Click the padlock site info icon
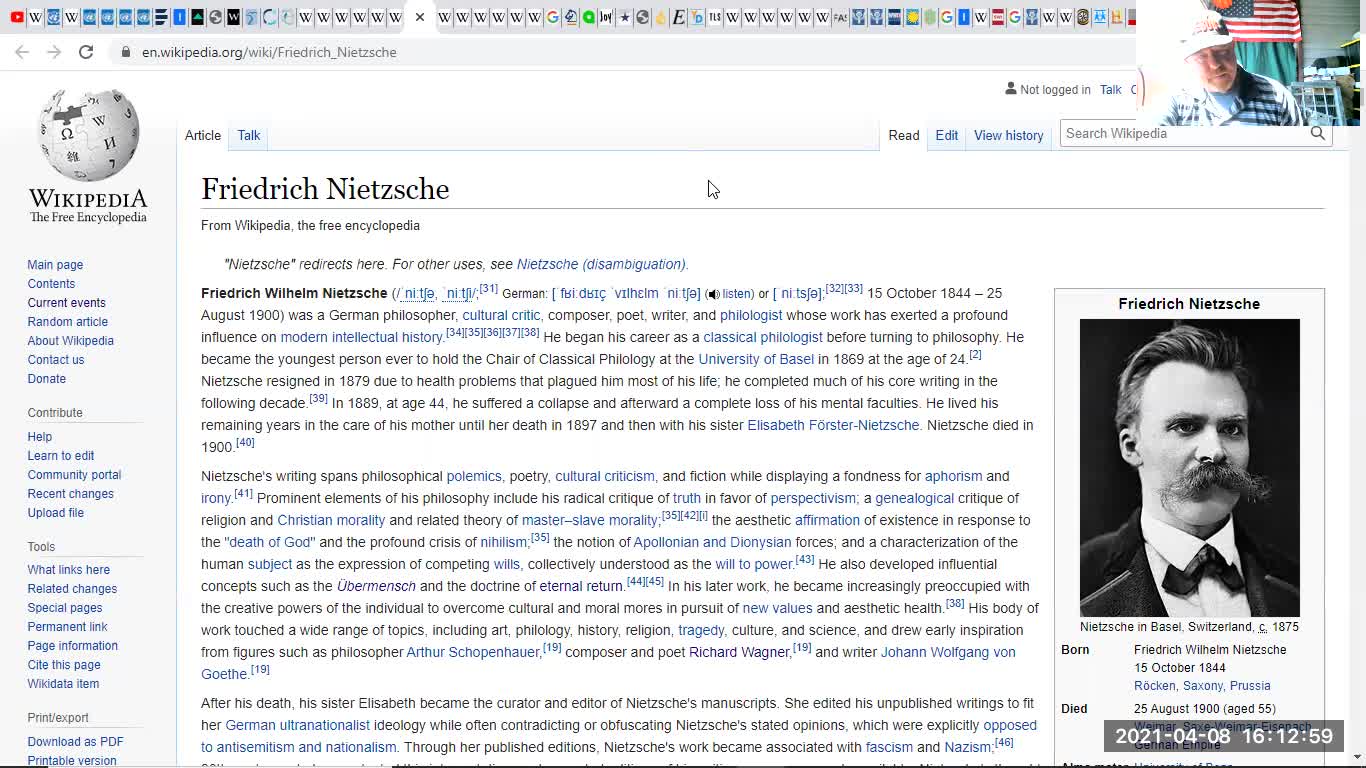 point(126,52)
